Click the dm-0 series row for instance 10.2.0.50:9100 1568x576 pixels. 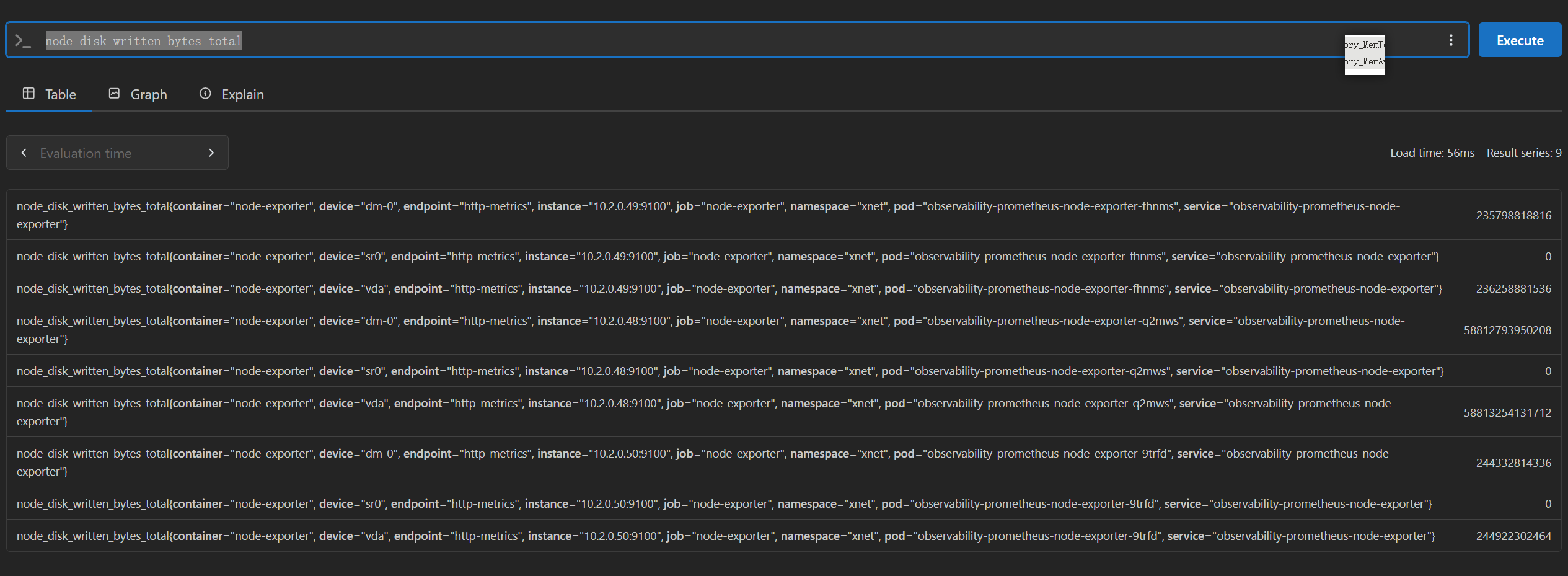pos(783,463)
